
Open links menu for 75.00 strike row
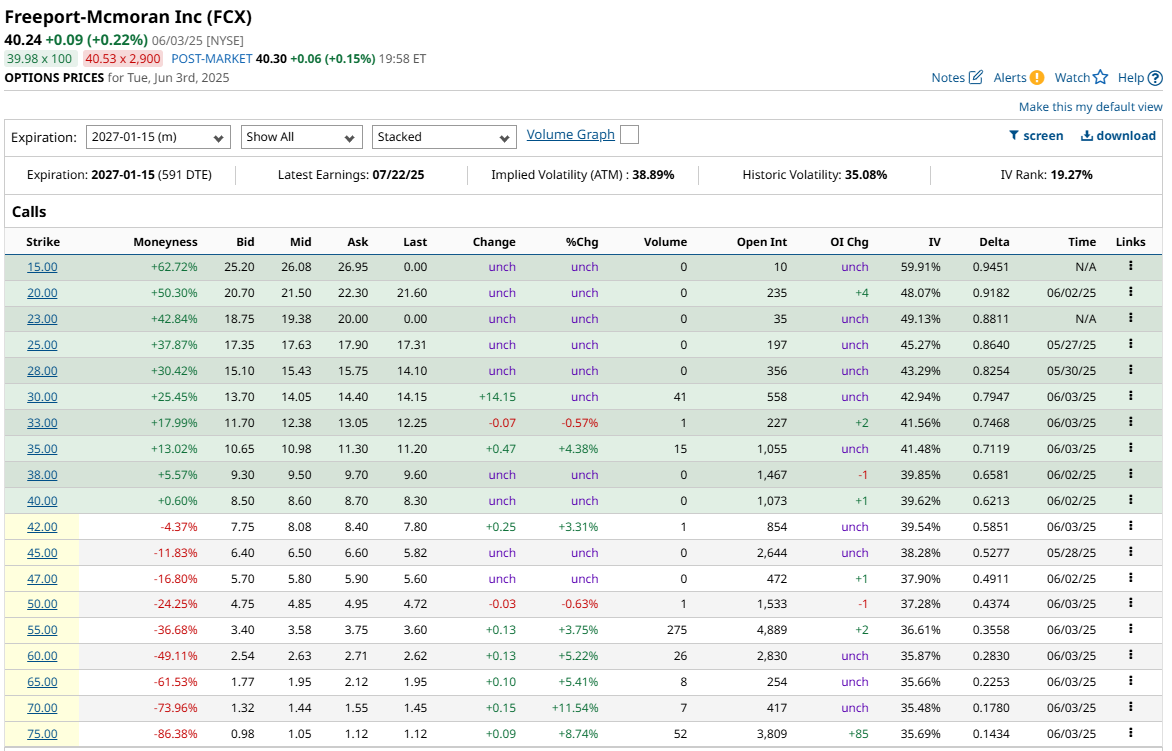[1130, 733]
